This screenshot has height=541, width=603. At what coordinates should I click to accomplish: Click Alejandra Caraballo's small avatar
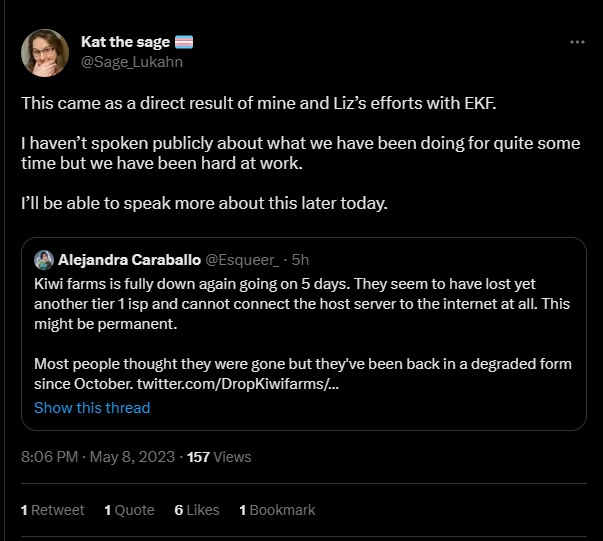point(44,260)
